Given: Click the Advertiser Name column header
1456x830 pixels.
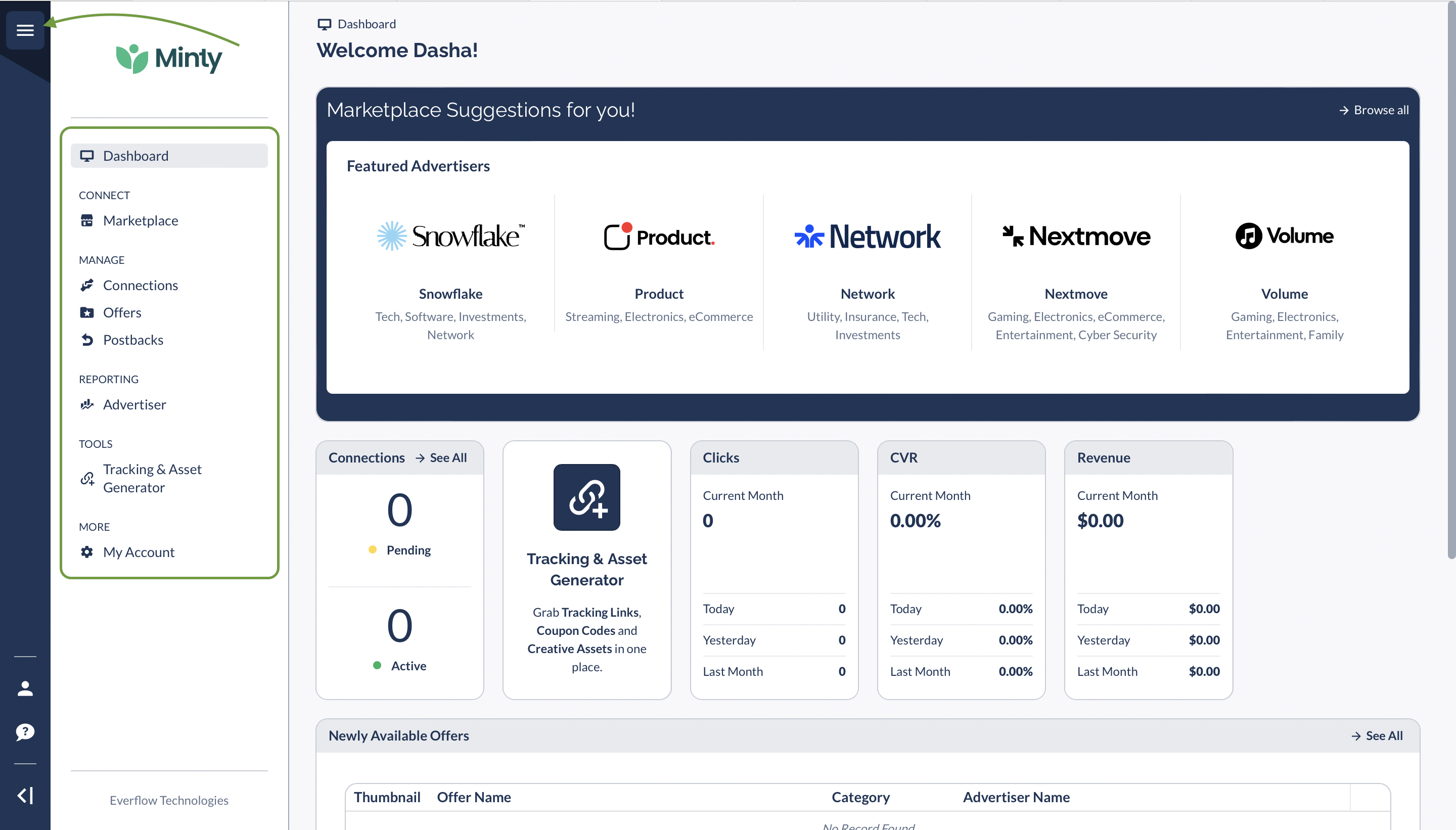Looking at the screenshot, I should coord(1016,797).
